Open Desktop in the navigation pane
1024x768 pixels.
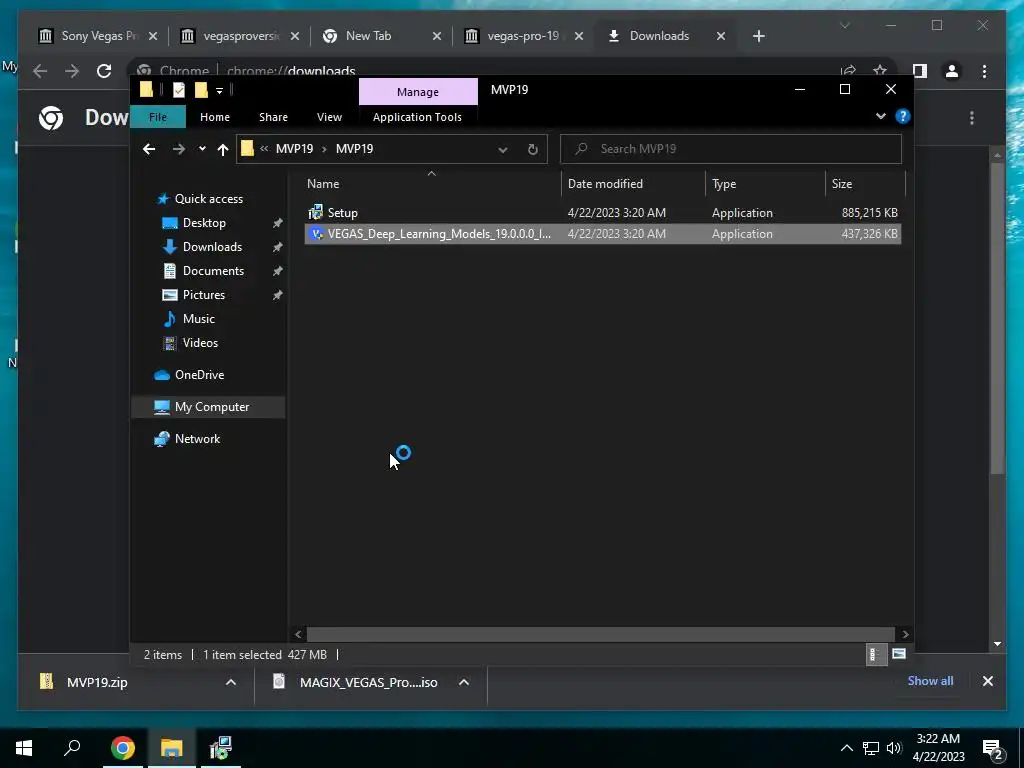click(204, 223)
